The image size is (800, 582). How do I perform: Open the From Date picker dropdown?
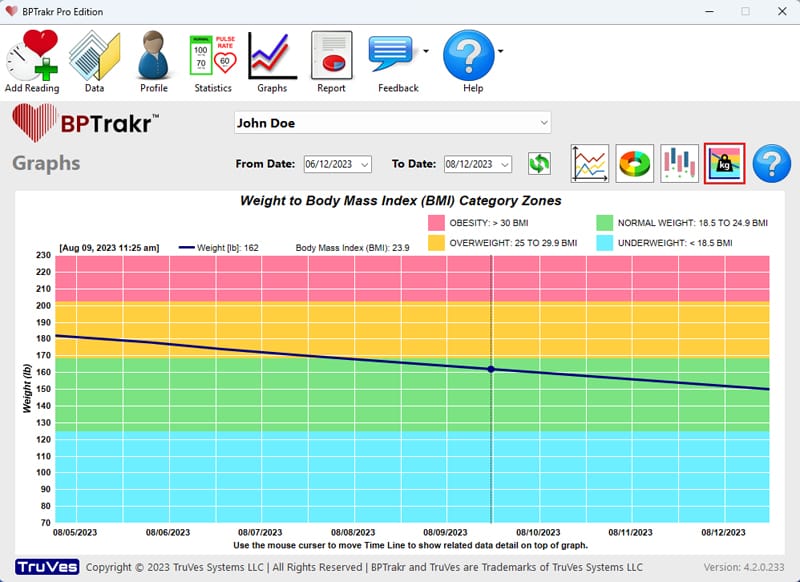click(x=364, y=165)
